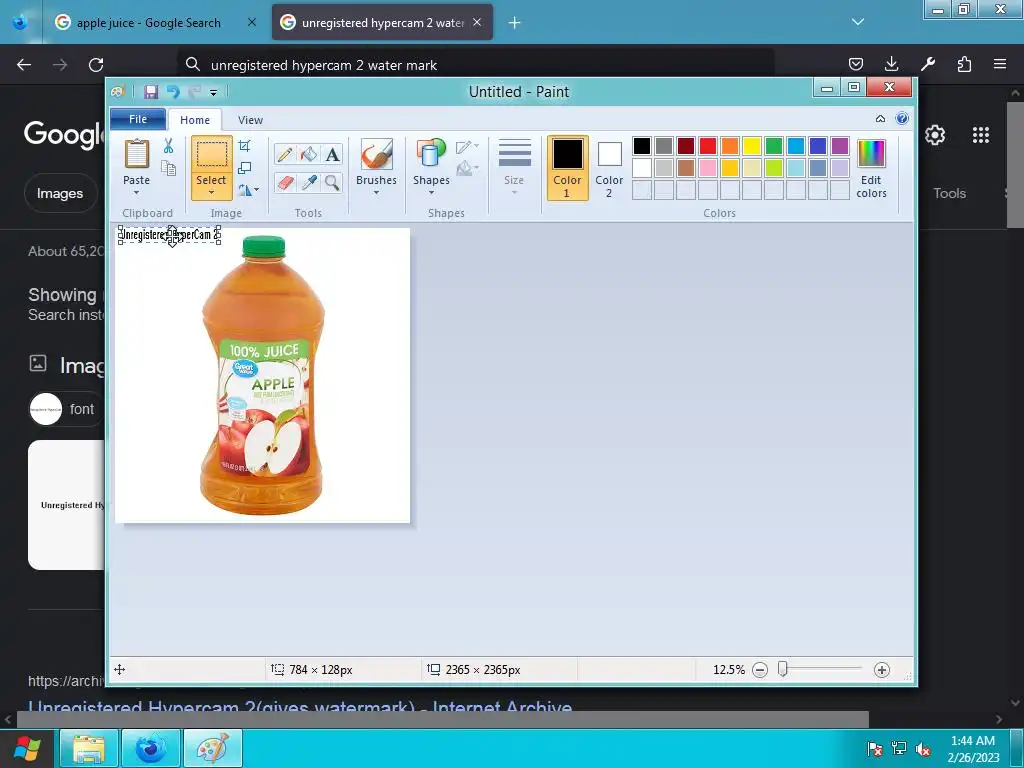Click the Crop tool icon
Image resolution: width=1024 pixels, height=768 pixels.
pyautogui.click(x=244, y=146)
